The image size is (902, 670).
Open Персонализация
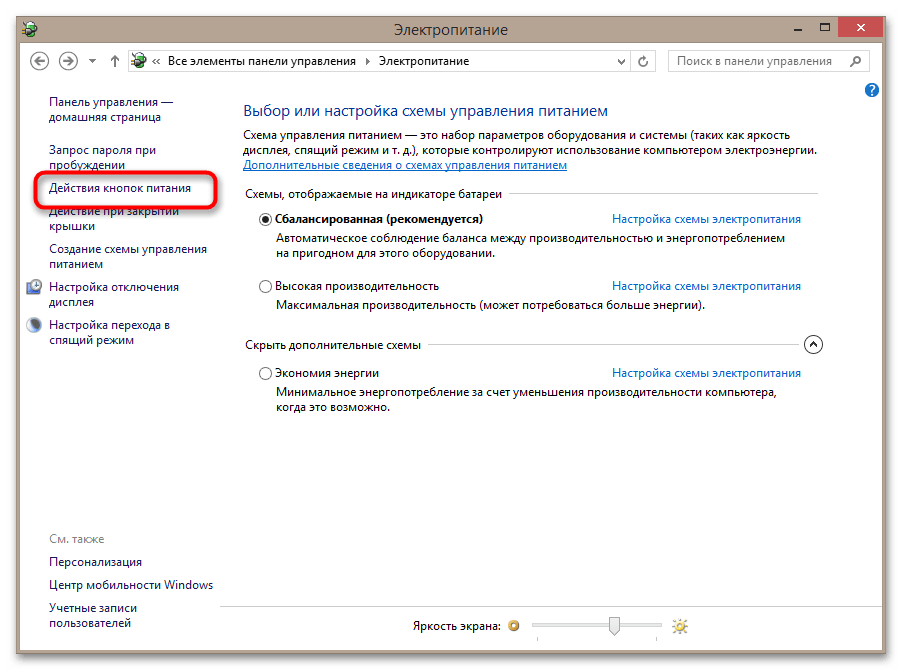point(95,562)
